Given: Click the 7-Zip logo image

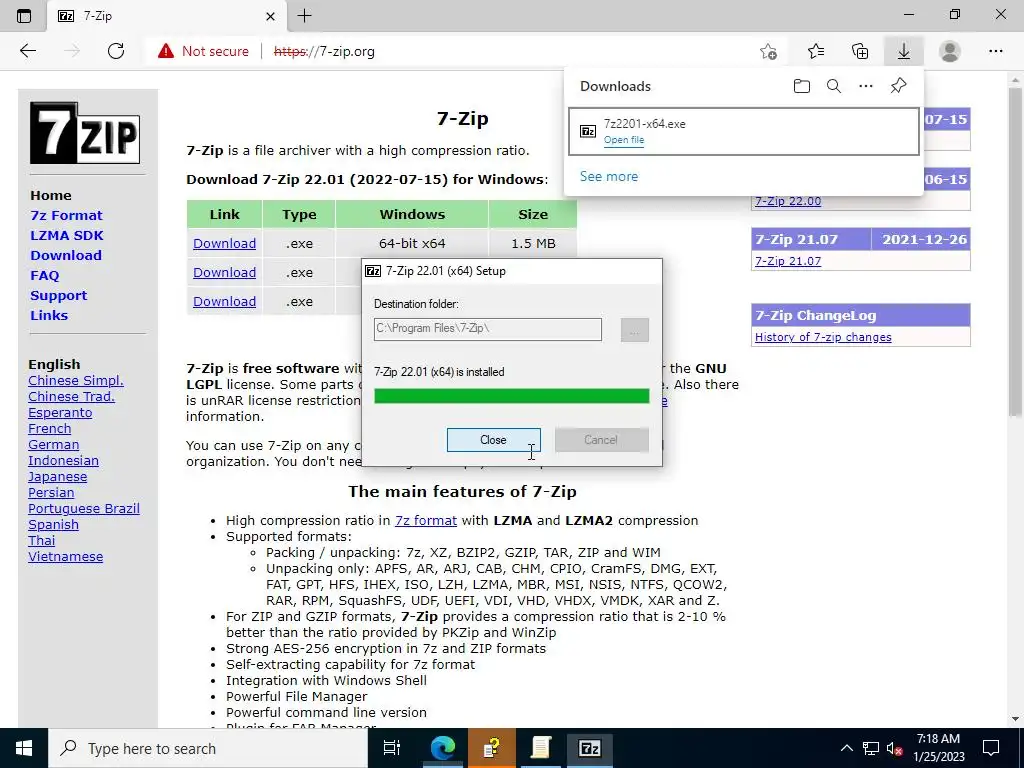Looking at the screenshot, I should pyautogui.click(x=84, y=133).
